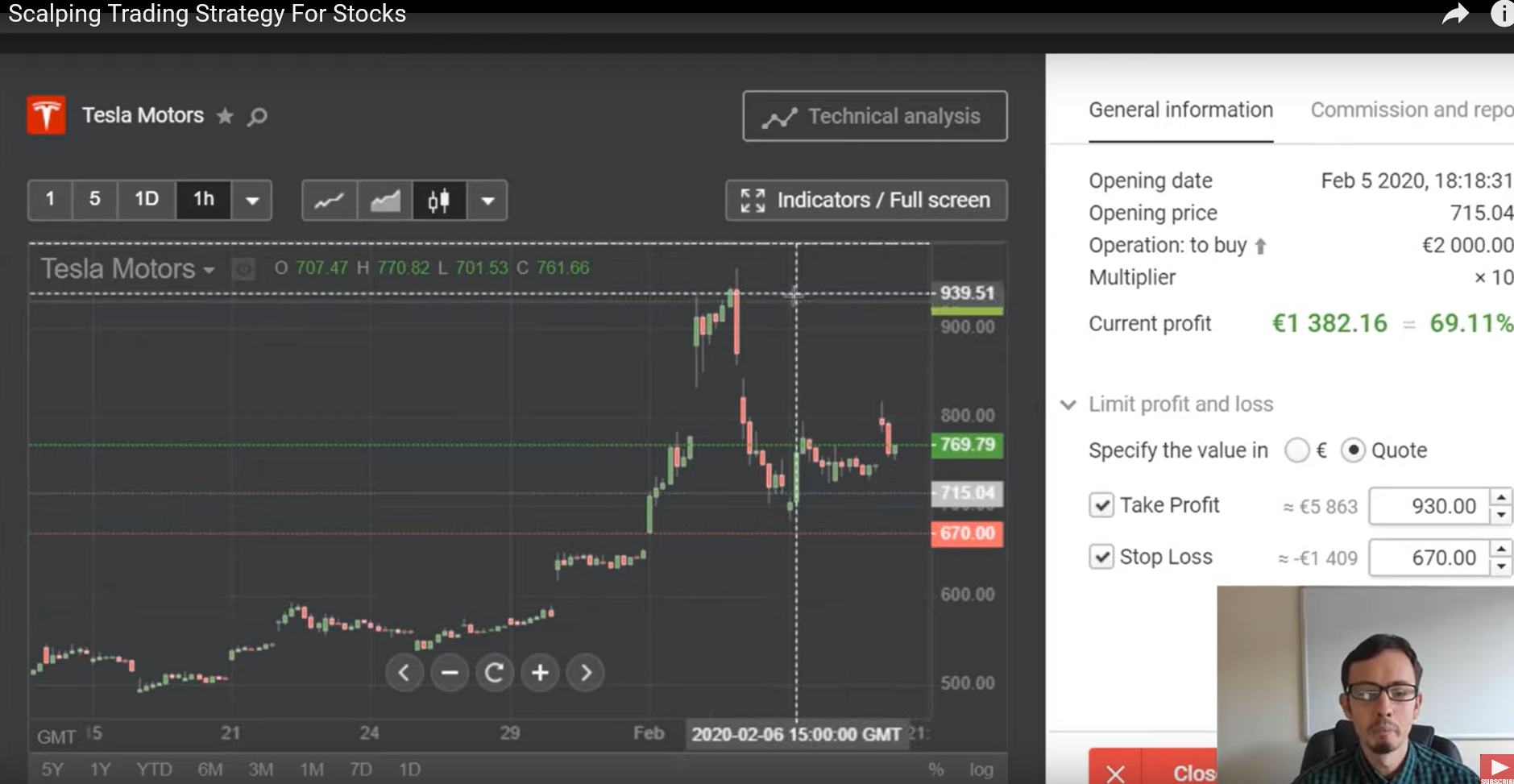Viewport: 1514px width, 784px height.
Task: Choose the Quote radio option
Action: coord(1353,450)
